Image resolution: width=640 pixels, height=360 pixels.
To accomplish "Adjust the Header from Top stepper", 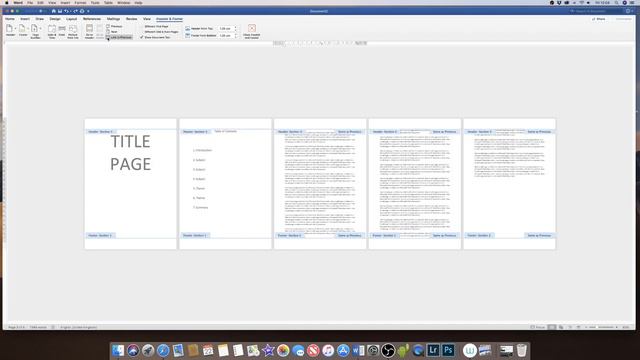I will [x=236, y=29].
